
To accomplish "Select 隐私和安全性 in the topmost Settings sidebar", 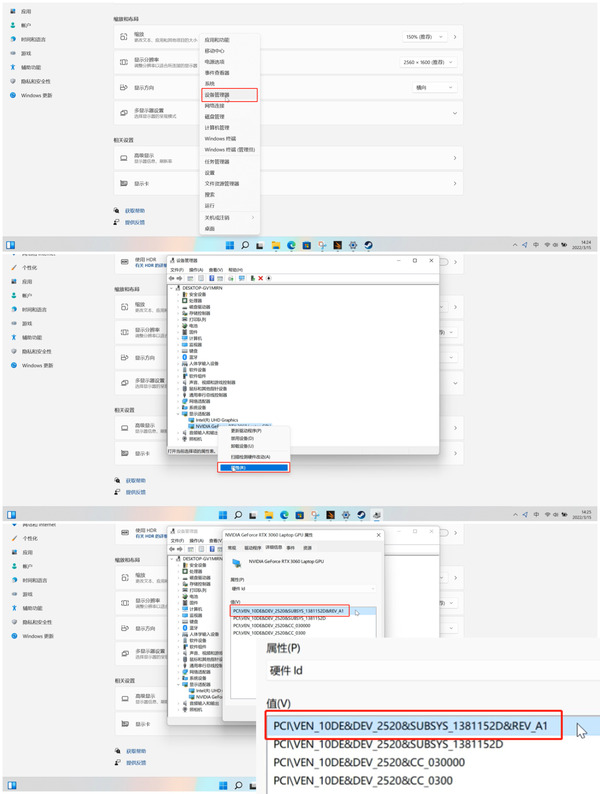I will pos(36,81).
